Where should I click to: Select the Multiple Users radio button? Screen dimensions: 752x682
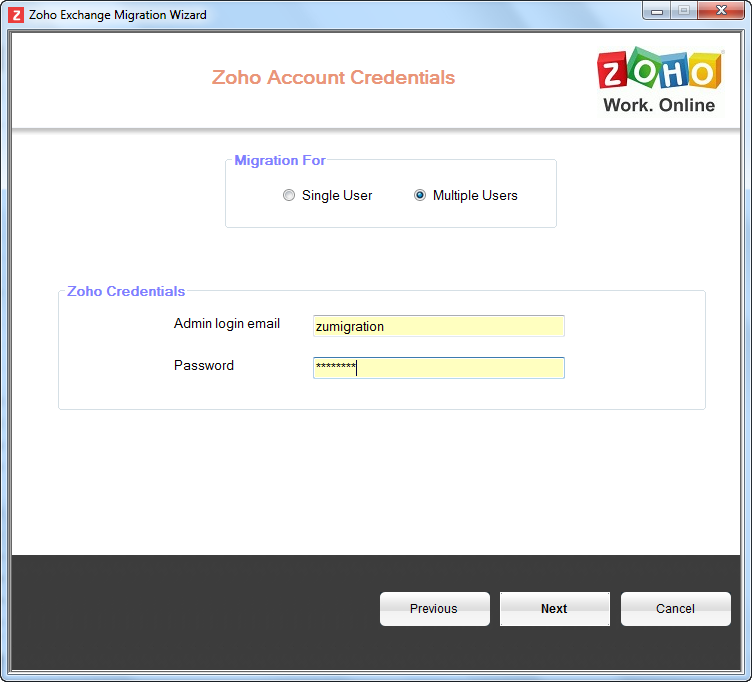pyautogui.click(x=420, y=195)
